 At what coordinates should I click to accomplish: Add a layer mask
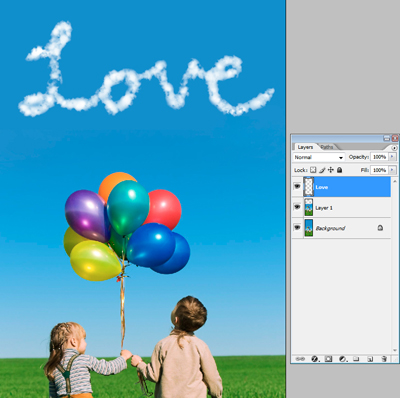coord(328,359)
